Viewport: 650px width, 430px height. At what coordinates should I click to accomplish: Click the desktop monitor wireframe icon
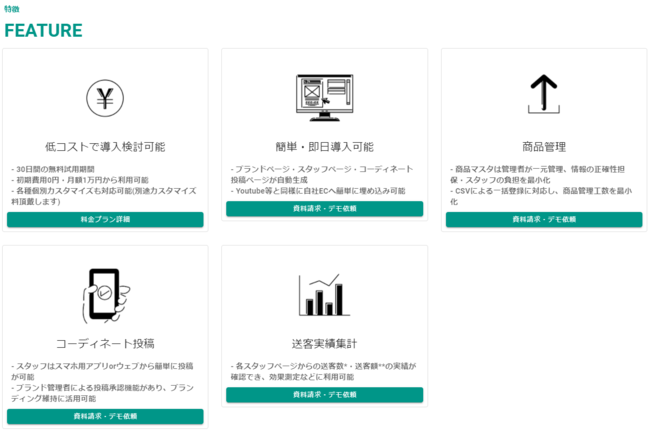click(325, 98)
